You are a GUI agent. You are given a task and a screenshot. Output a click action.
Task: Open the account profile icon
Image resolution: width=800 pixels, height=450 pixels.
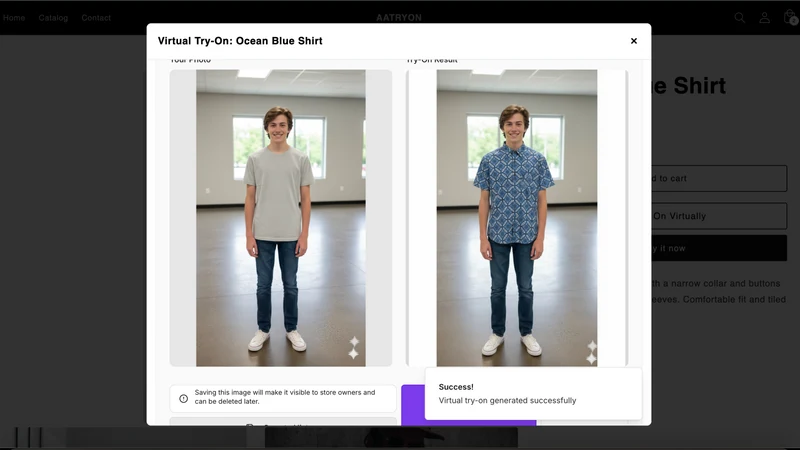click(764, 18)
